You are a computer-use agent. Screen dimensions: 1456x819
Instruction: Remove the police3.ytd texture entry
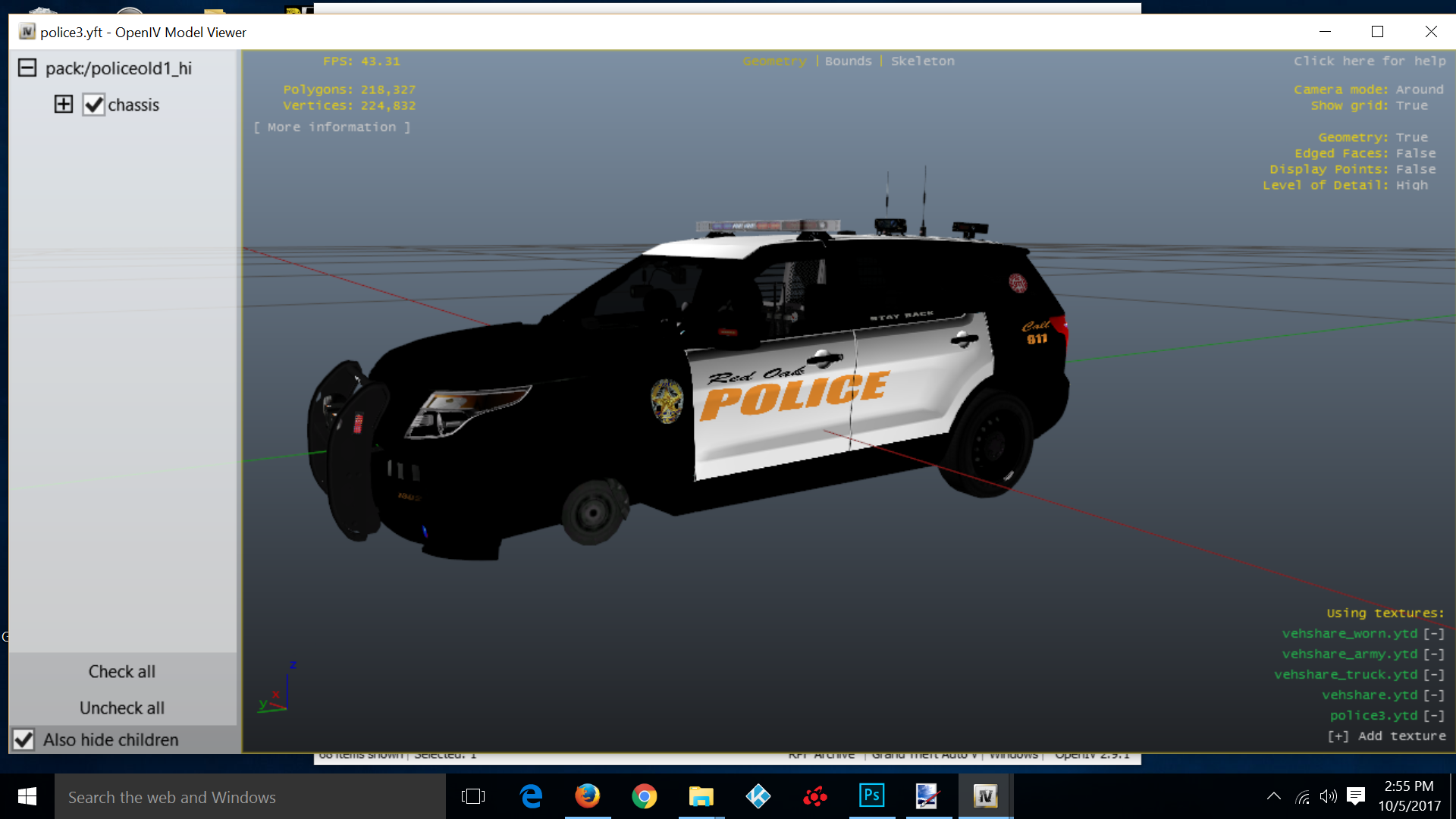1433,715
